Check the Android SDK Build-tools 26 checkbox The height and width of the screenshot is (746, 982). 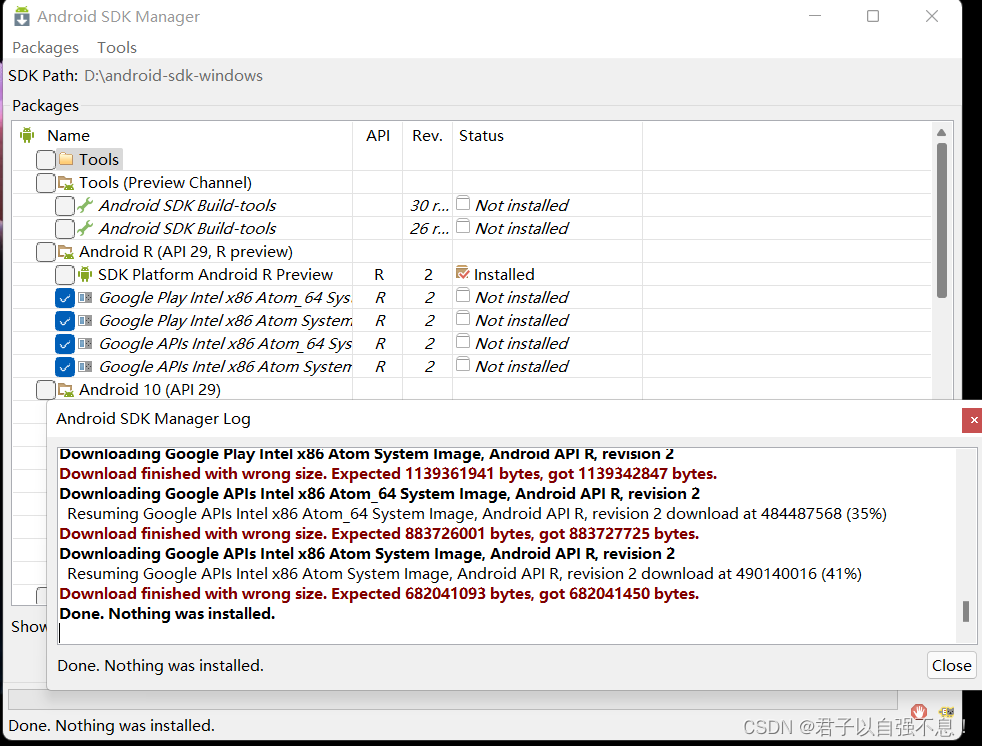pos(65,229)
